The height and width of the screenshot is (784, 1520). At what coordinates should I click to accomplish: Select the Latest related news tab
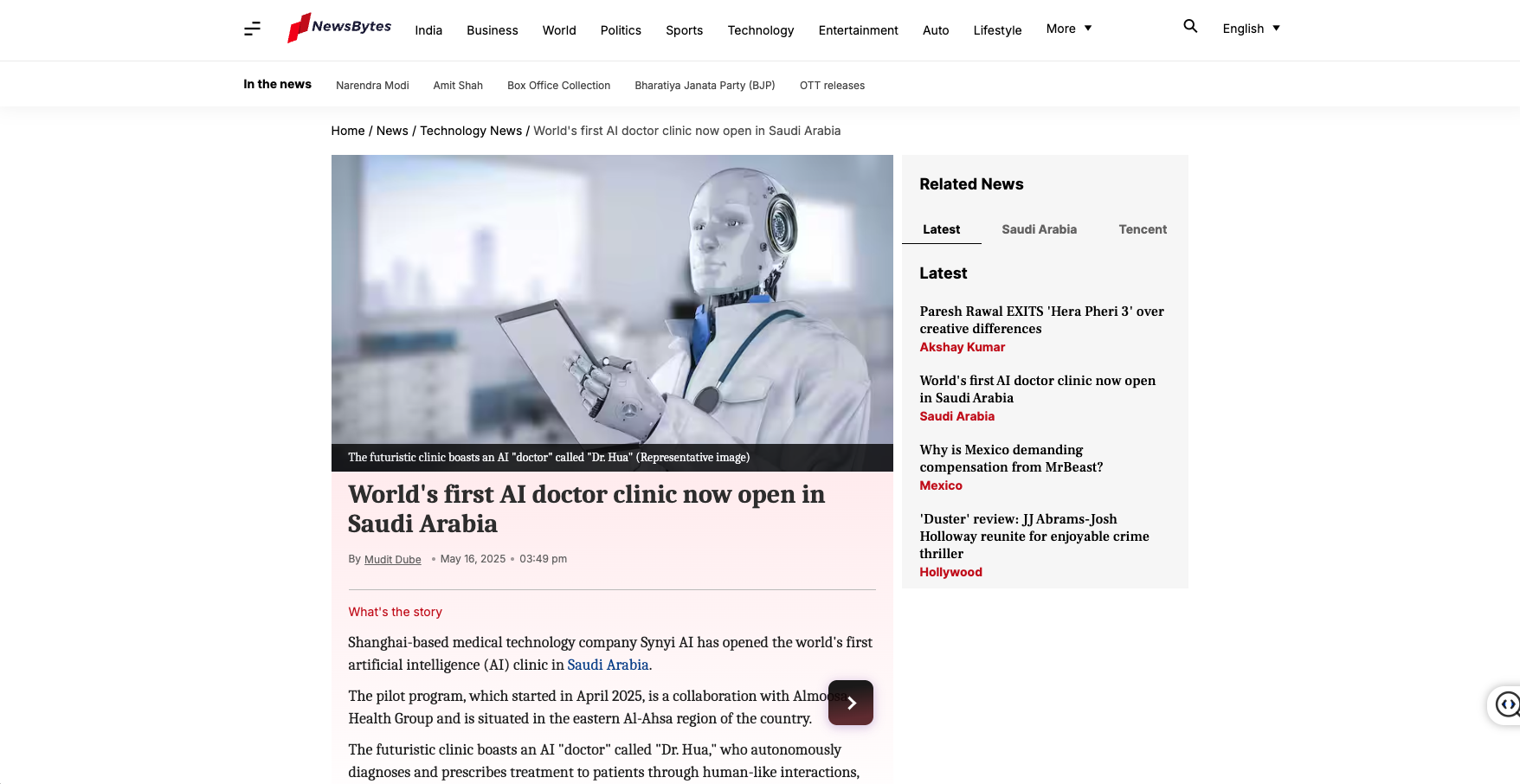(941, 229)
